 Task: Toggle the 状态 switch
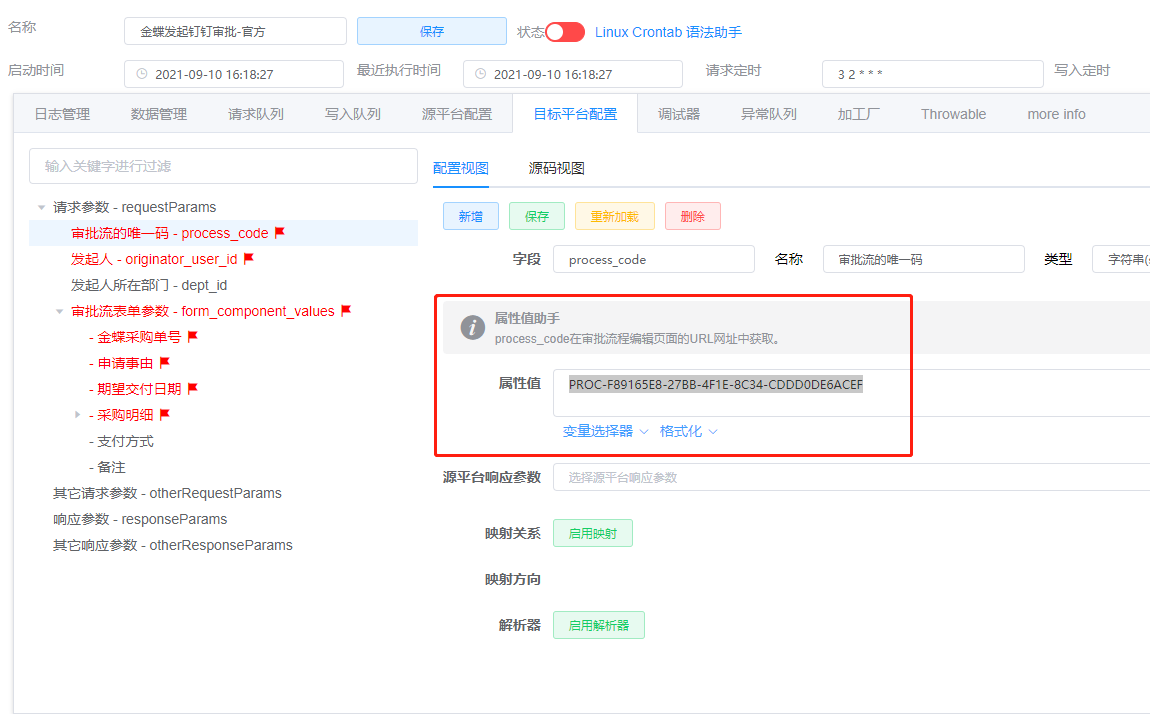click(x=565, y=32)
